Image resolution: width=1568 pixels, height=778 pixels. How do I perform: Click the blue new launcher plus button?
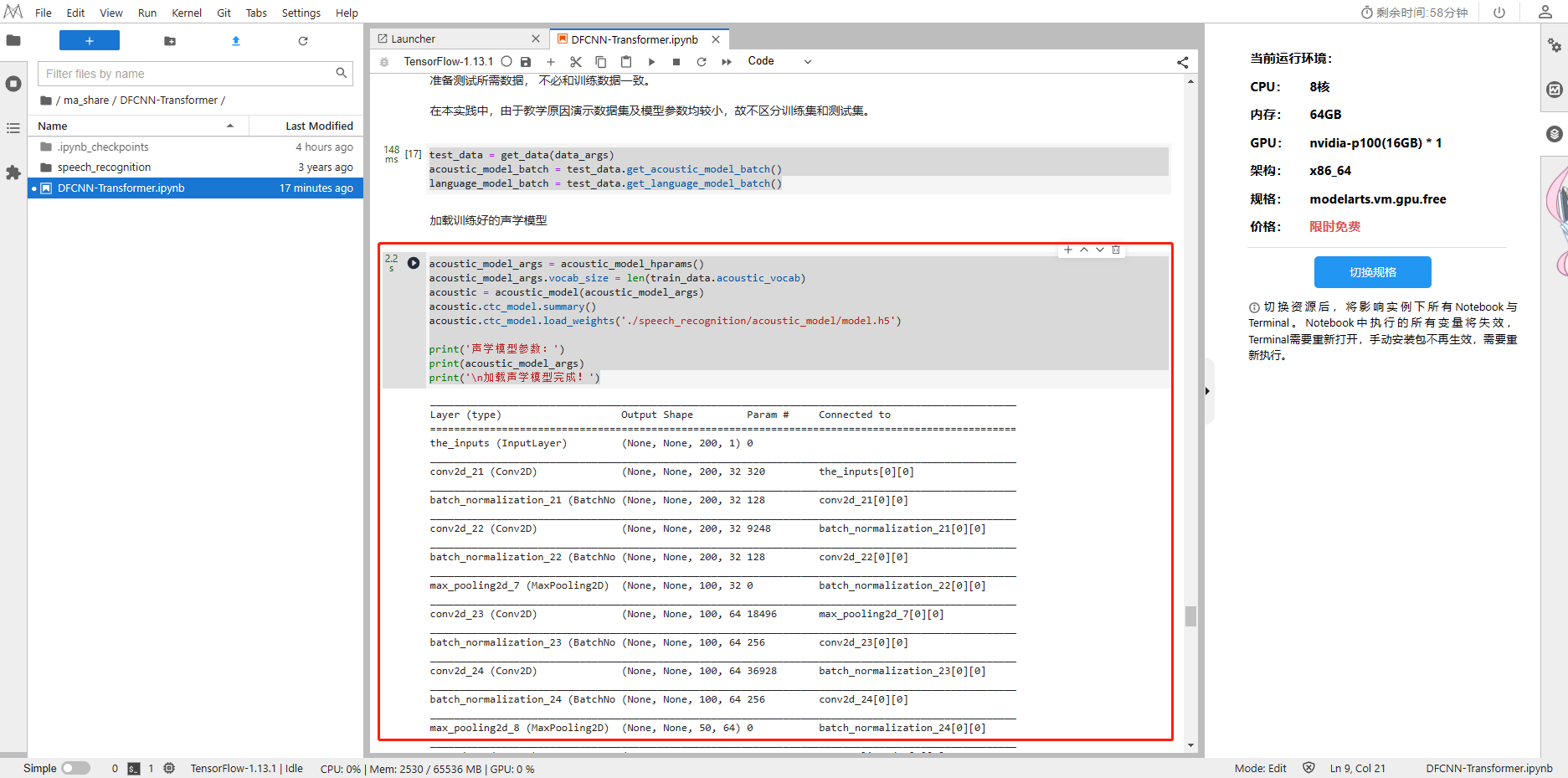pos(90,40)
